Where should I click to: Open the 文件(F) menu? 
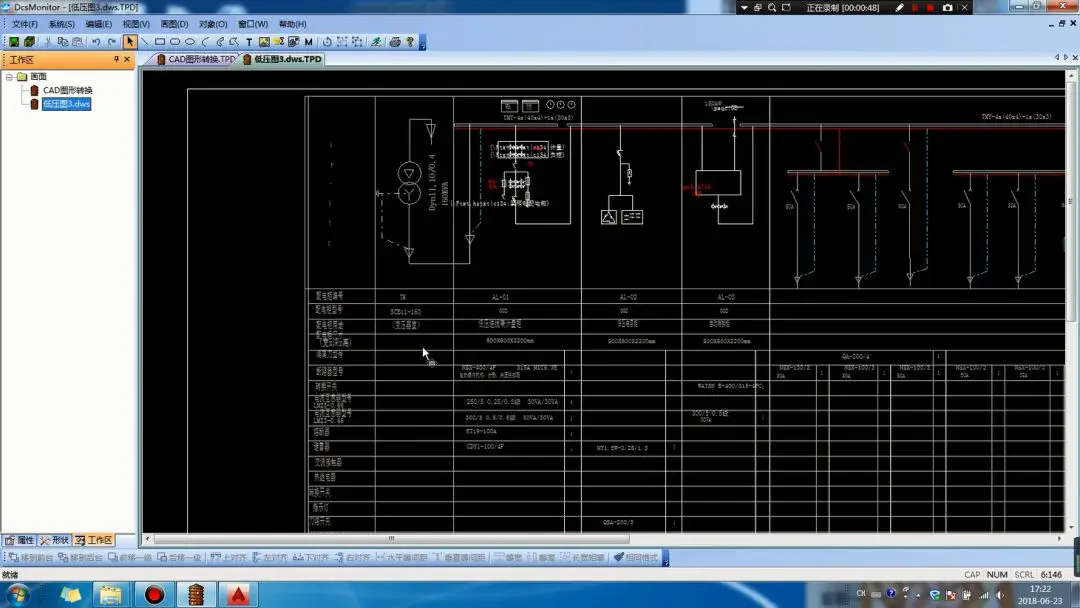pos(24,24)
